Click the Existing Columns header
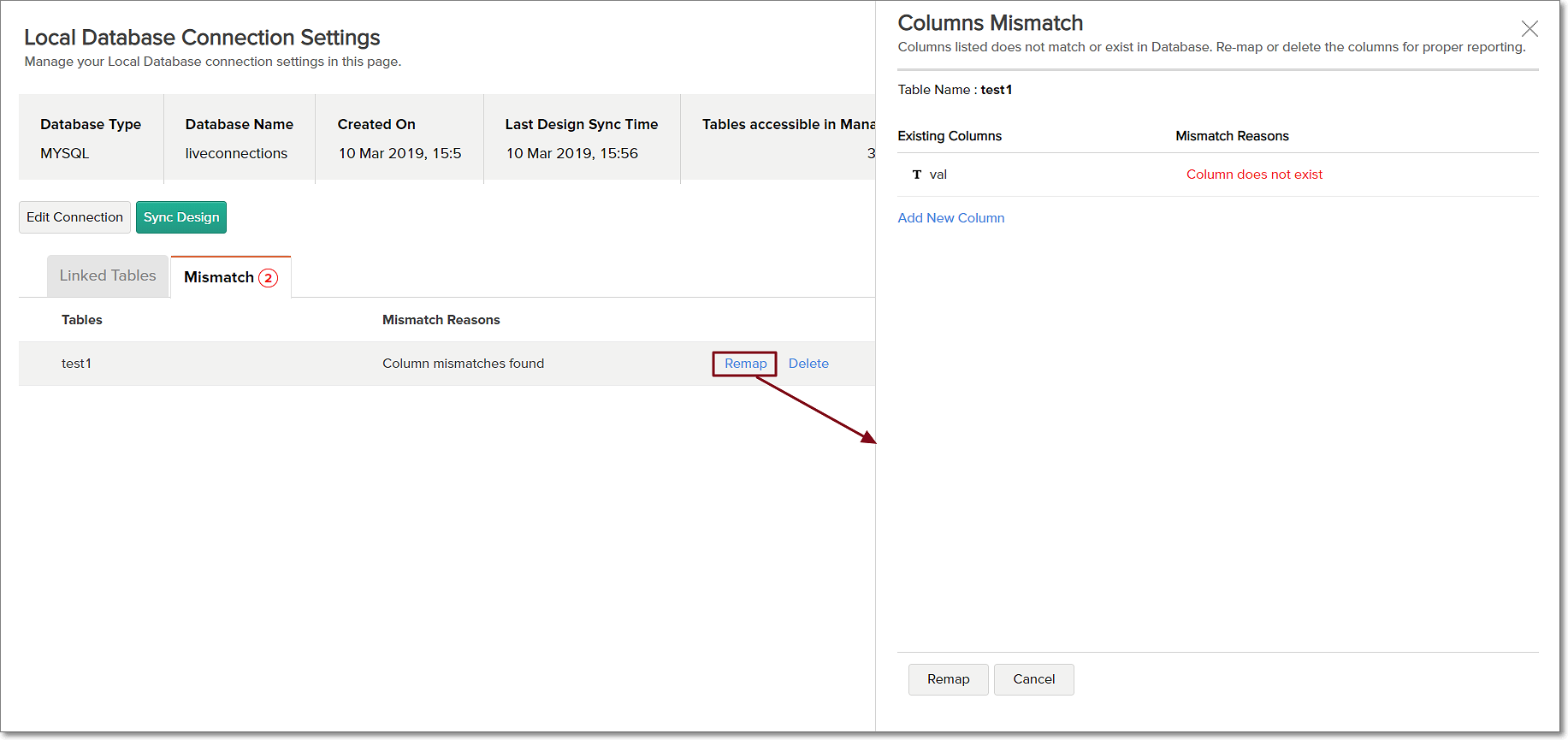 [949, 136]
